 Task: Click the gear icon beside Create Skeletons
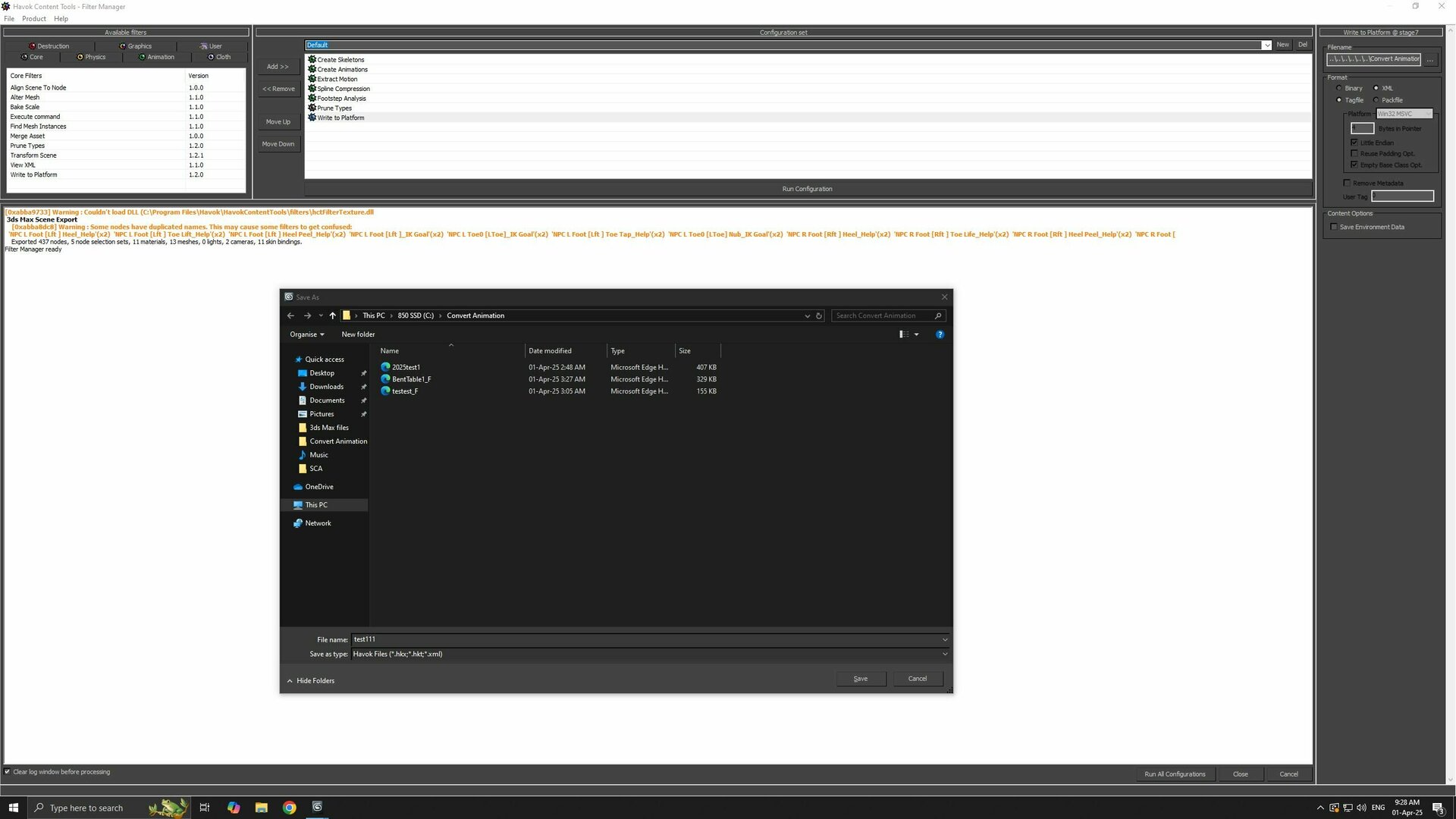point(312,59)
